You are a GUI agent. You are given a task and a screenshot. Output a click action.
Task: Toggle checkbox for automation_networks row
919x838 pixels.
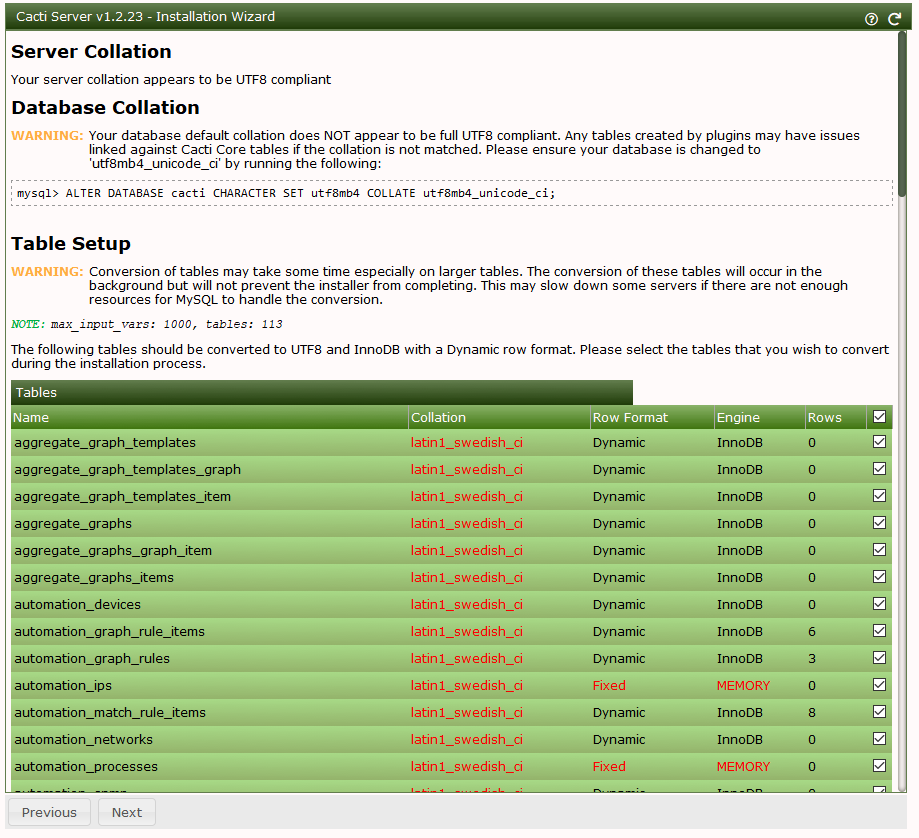click(x=879, y=738)
